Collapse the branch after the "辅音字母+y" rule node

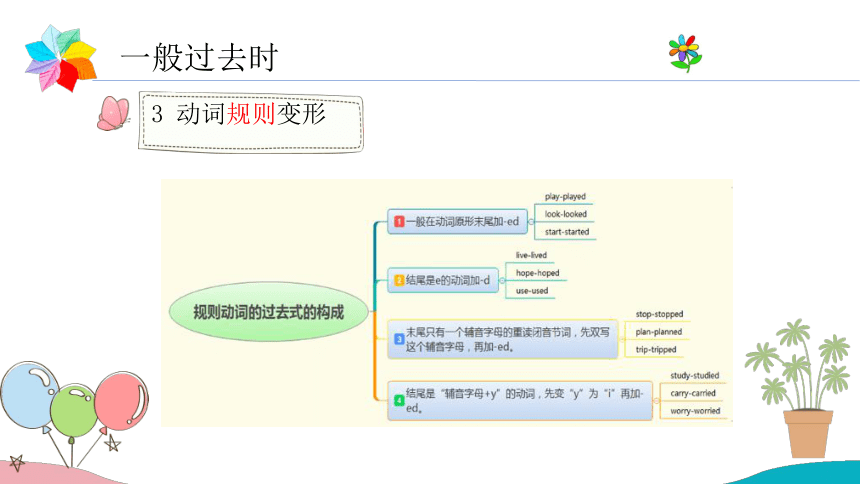click(657, 401)
